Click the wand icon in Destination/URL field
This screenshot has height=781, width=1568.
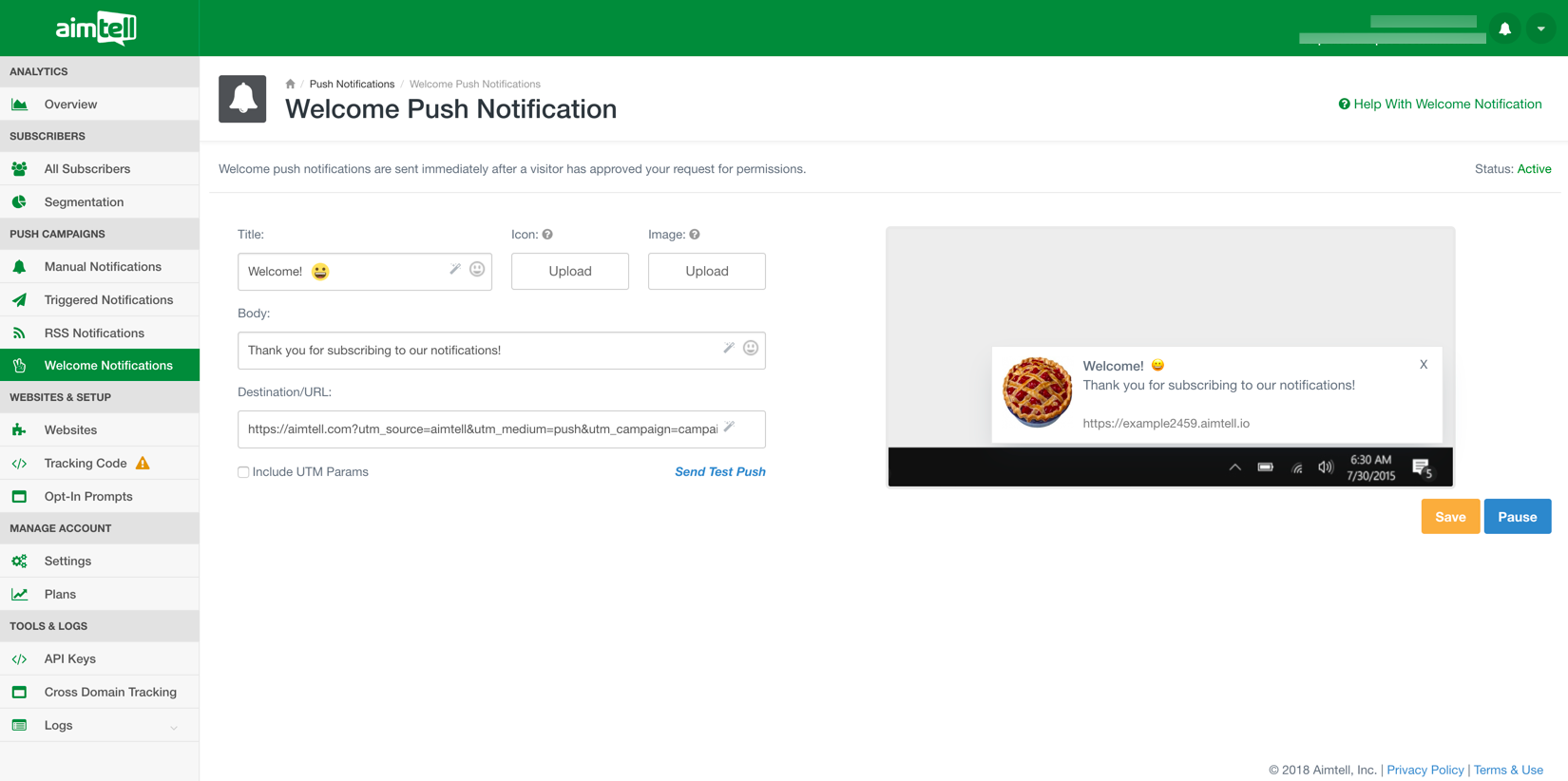(x=729, y=428)
